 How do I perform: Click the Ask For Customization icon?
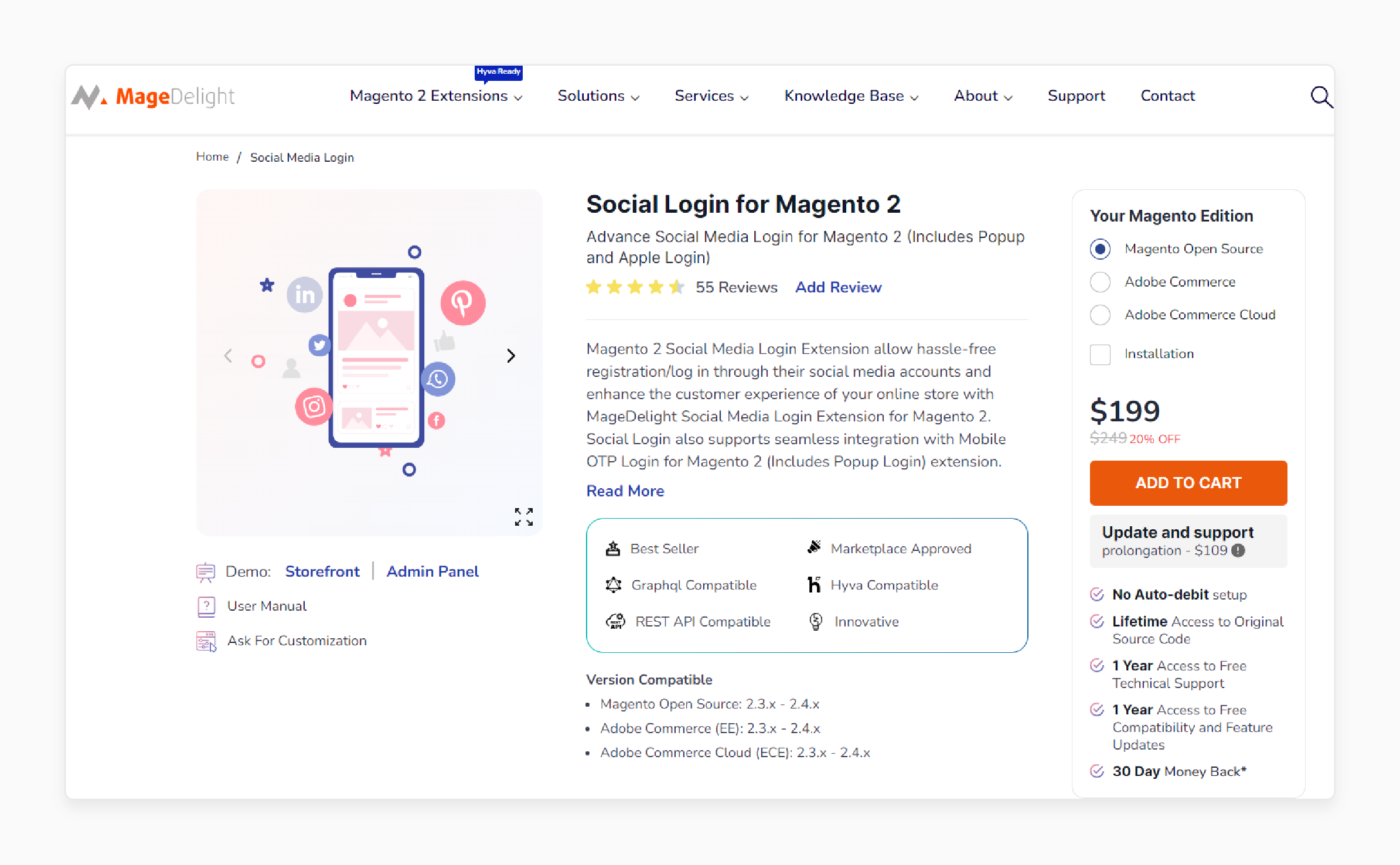point(206,641)
